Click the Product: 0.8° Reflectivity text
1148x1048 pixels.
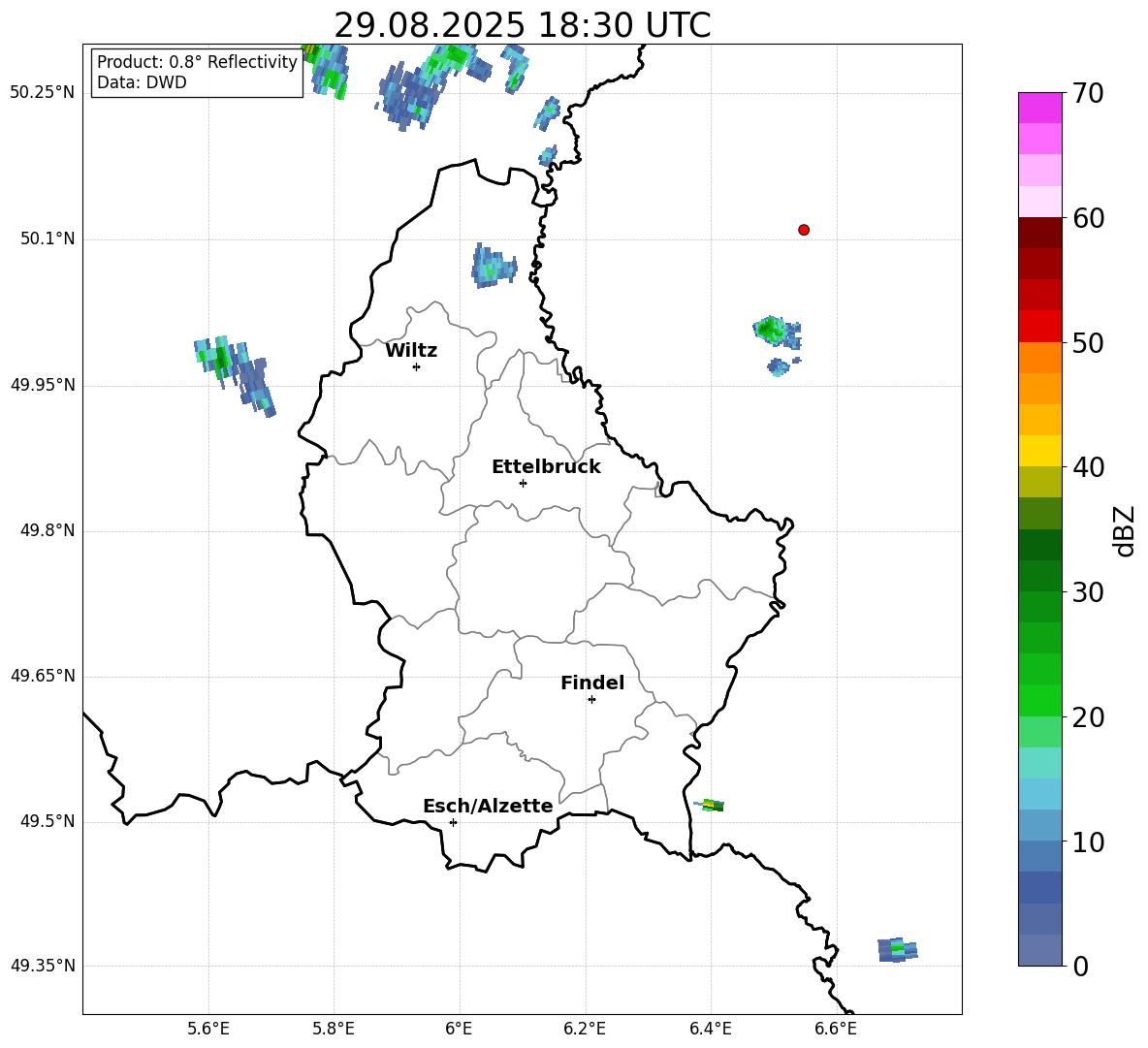[197, 62]
